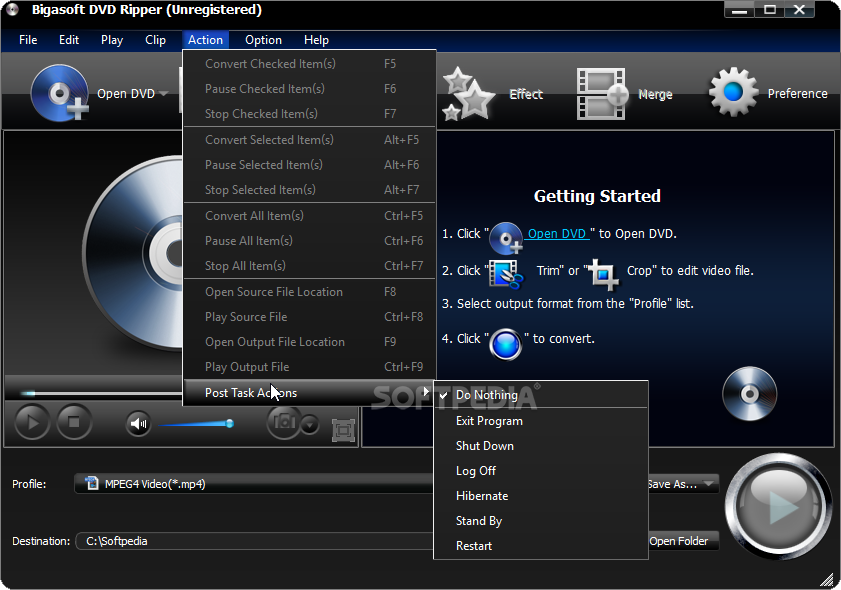841x590 pixels.
Task: Click Pause All Item(s) entry
Action: (x=309, y=241)
